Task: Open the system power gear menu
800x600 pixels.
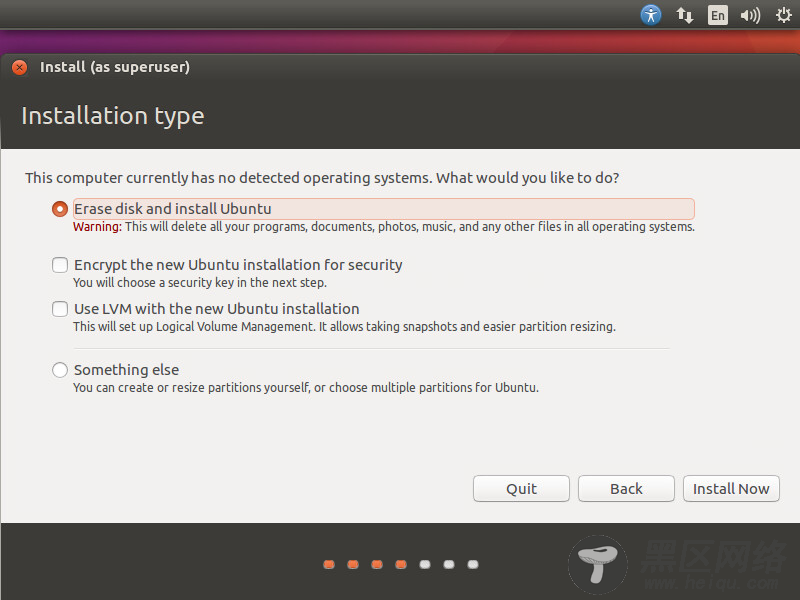Action: [x=784, y=15]
